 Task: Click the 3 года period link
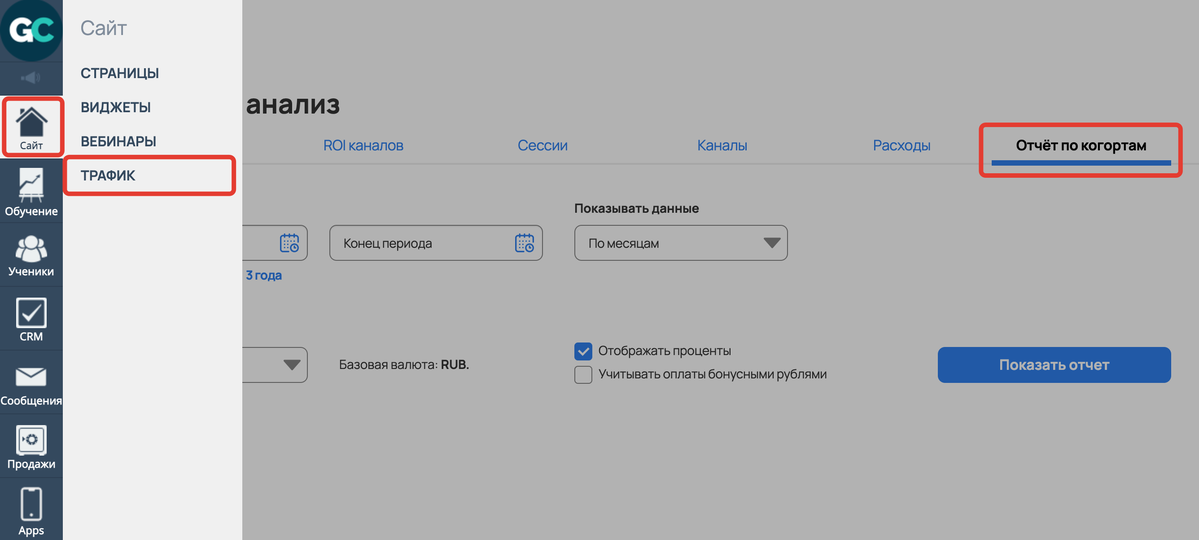[x=264, y=275]
